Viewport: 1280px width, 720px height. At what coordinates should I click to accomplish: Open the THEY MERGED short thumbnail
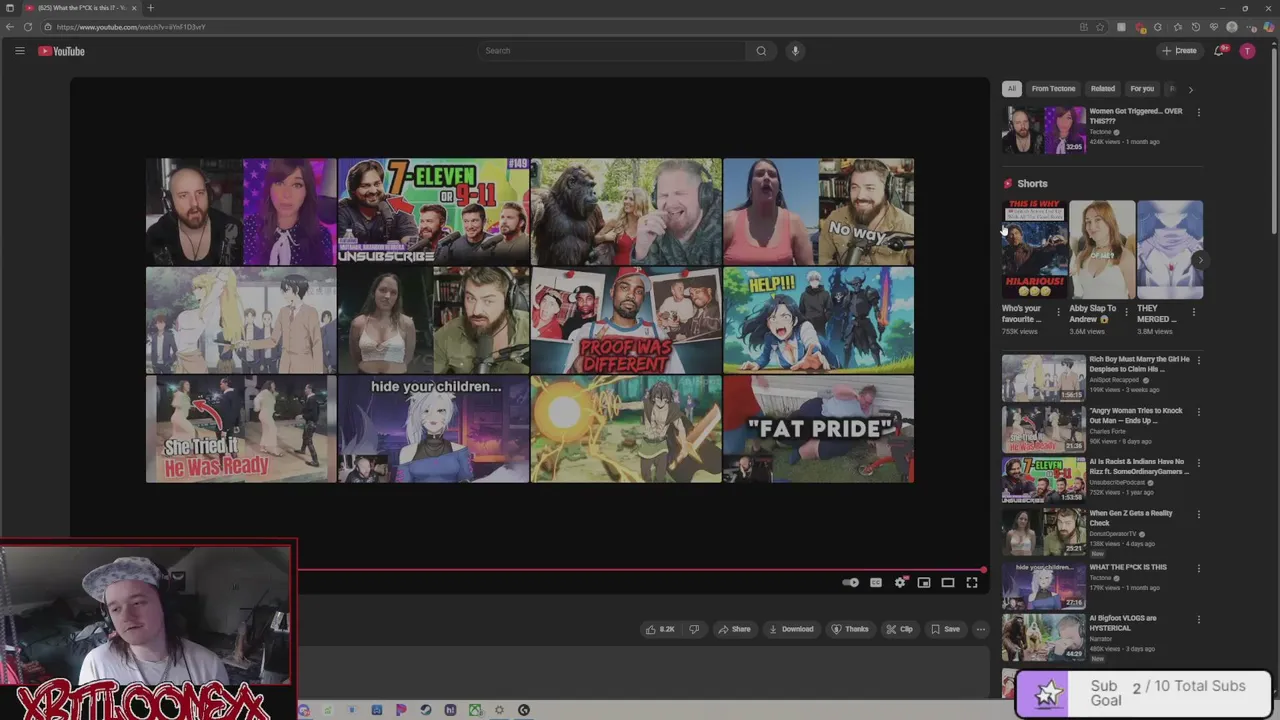[1170, 250]
